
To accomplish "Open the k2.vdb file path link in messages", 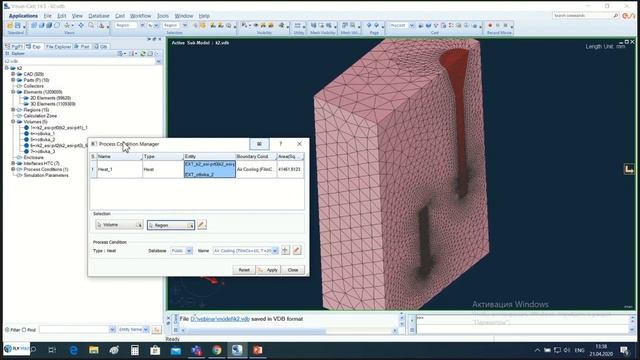I will pos(220,318).
